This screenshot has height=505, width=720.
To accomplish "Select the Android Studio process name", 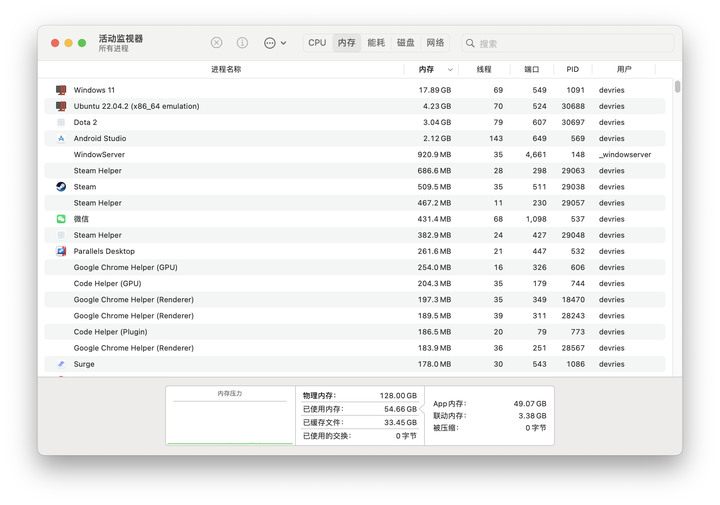I will [100, 138].
